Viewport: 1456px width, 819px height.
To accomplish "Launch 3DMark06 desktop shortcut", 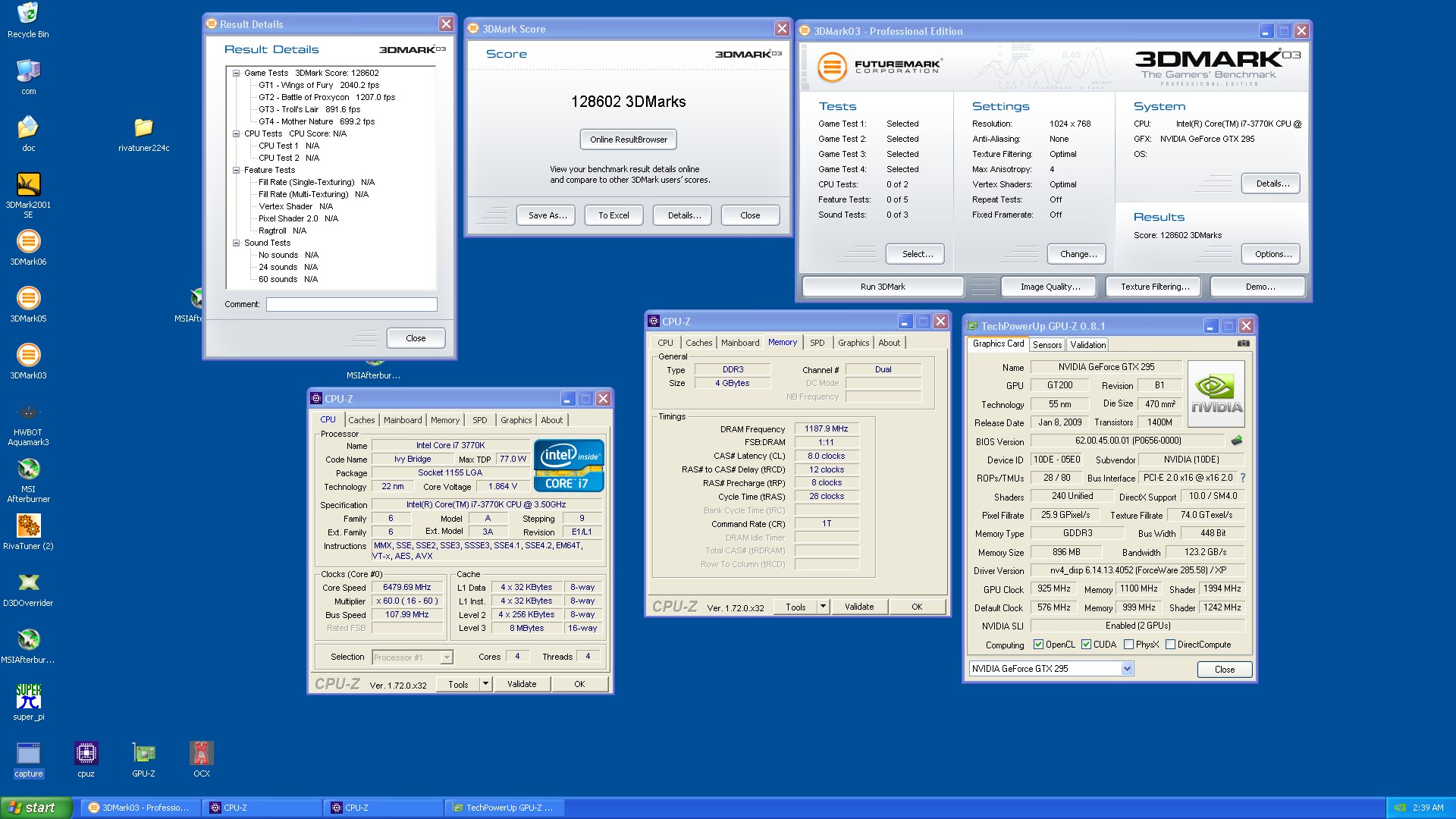I will [x=28, y=248].
